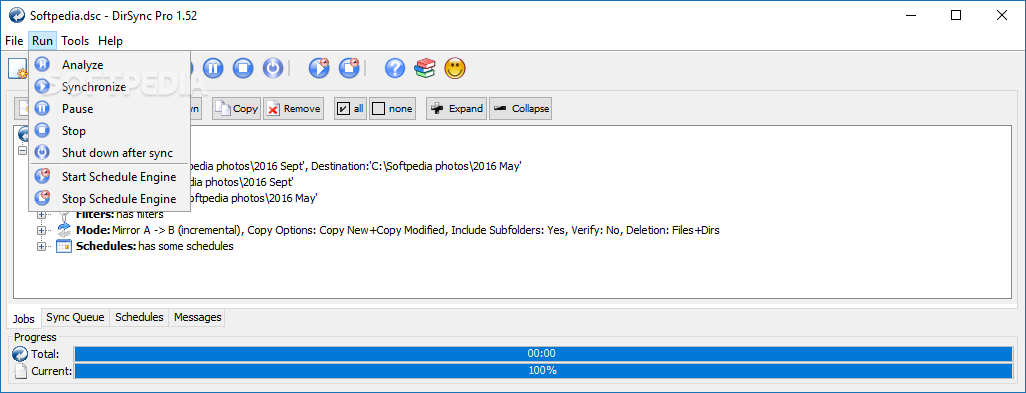Image resolution: width=1026 pixels, height=393 pixels.
Task: Switch to the Sync Queue tab
Action: tap(75, 317)
